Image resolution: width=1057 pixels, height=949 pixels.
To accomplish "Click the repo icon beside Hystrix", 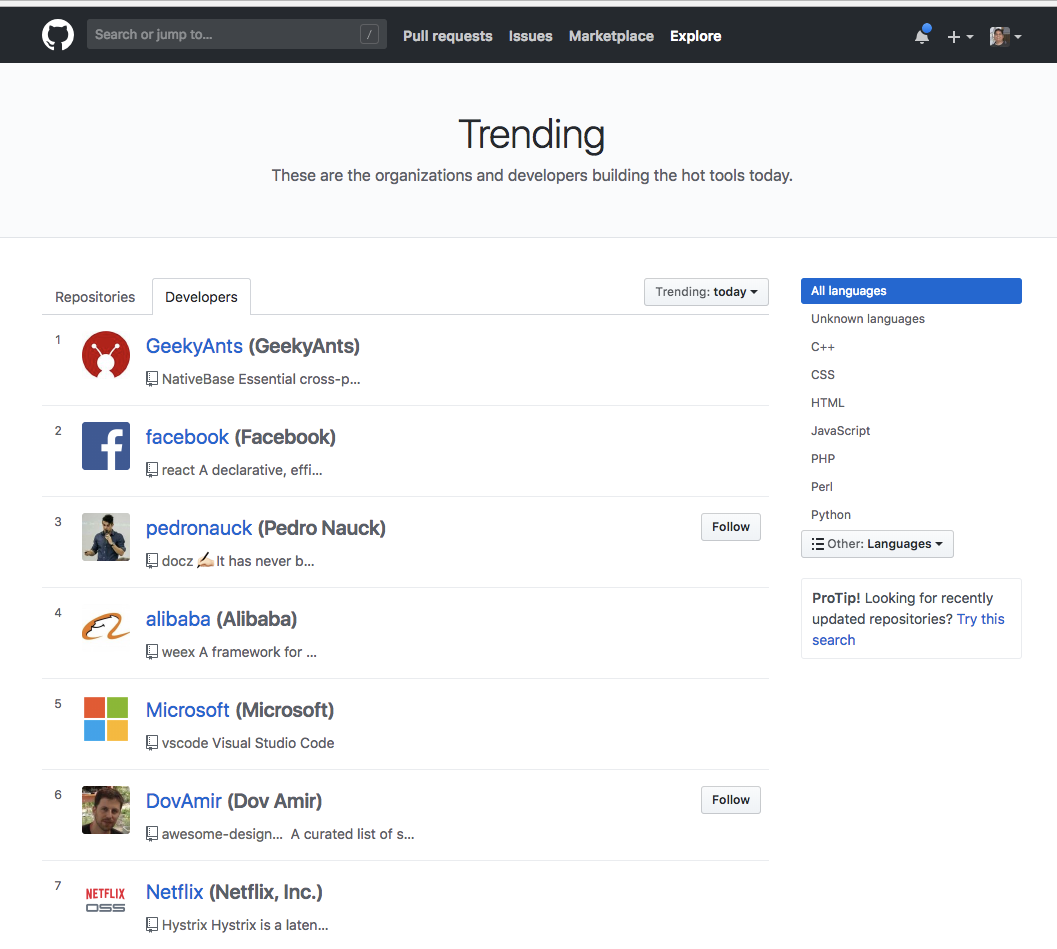I will pyautogui.click(x=152, y=925).
